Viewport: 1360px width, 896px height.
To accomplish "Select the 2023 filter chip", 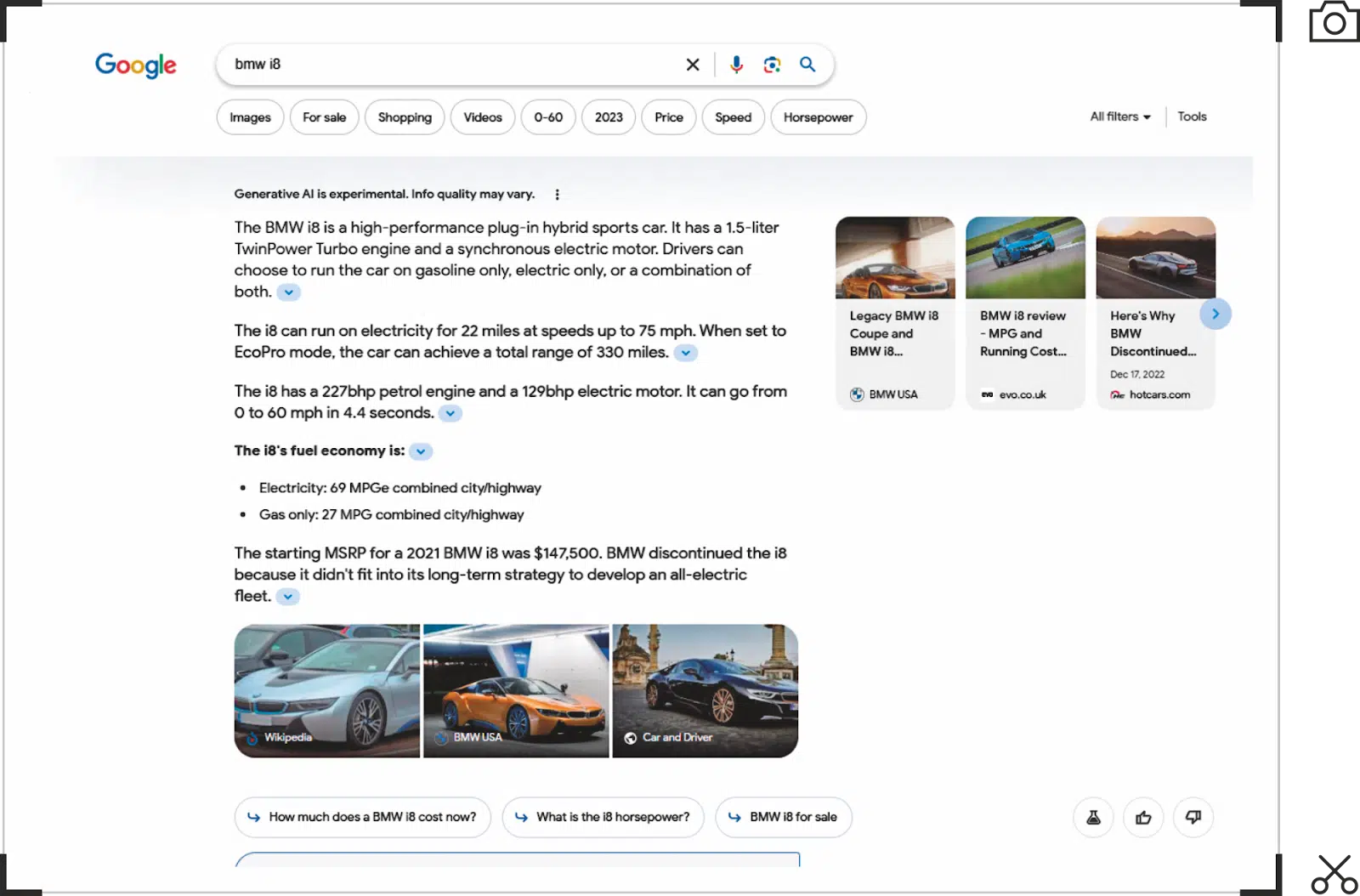I will 609,117.
